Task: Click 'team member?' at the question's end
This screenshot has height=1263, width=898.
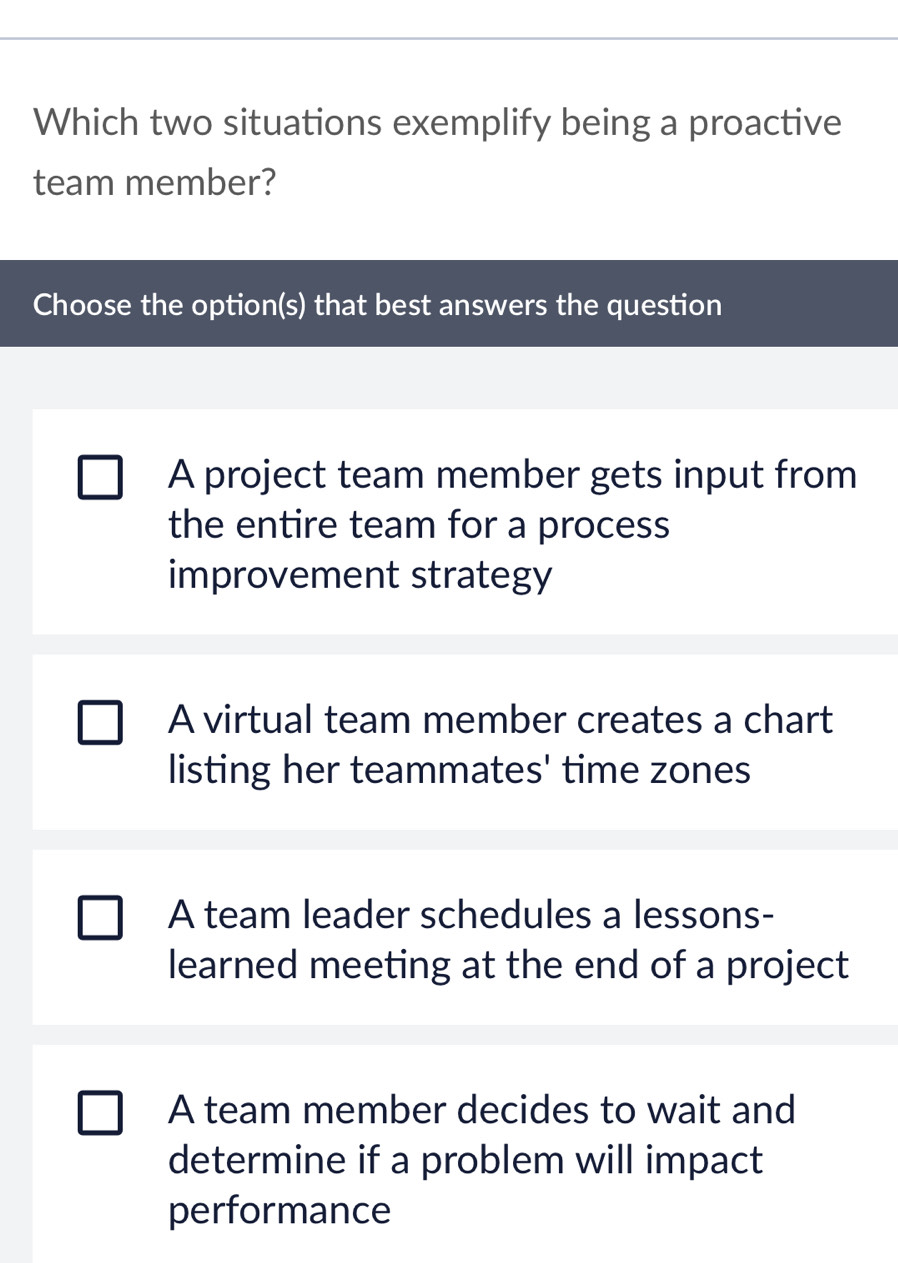Action: pyautogui.click(x=154, y=183)
